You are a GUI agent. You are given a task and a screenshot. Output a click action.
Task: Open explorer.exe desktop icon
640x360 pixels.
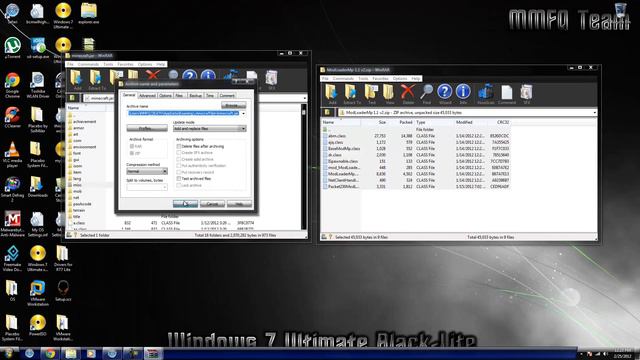point(89,13)
